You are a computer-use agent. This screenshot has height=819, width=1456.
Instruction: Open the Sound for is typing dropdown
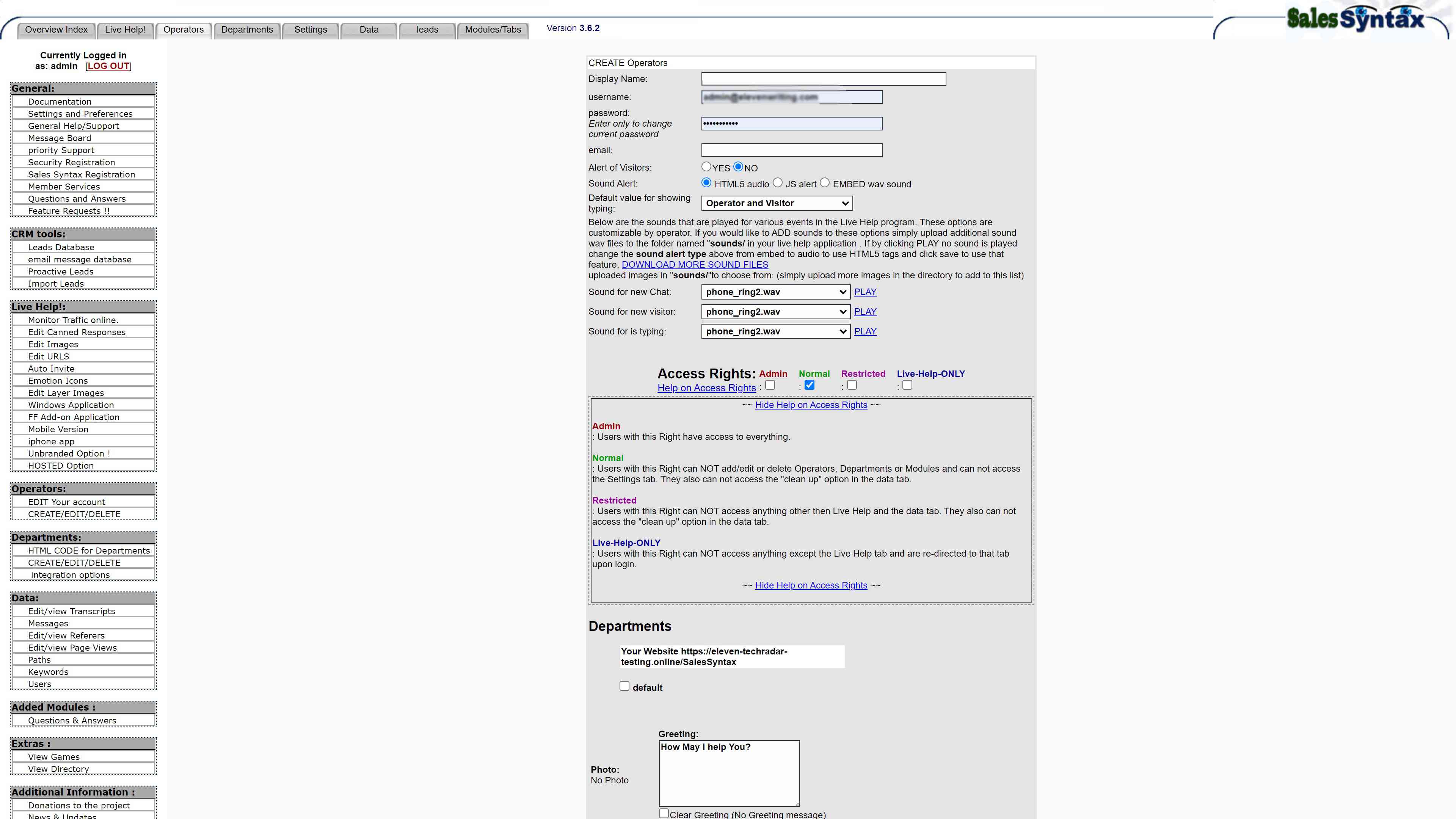[775, 331]
